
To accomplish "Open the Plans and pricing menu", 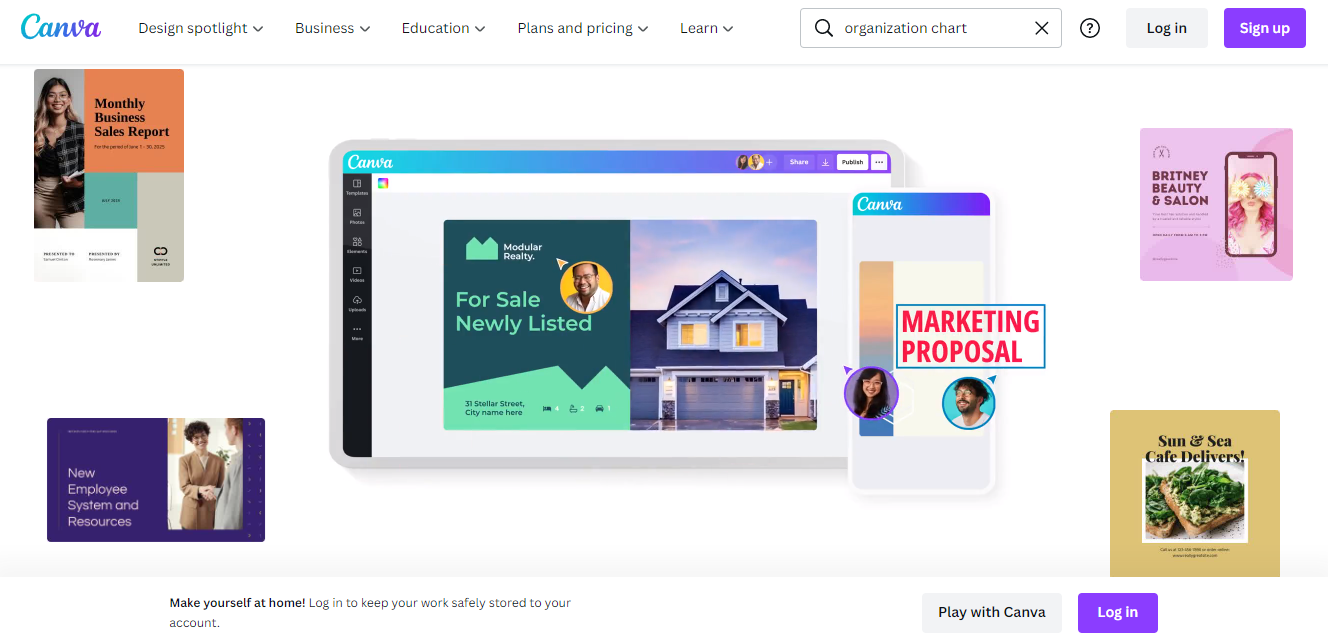I will coord(583,28).
